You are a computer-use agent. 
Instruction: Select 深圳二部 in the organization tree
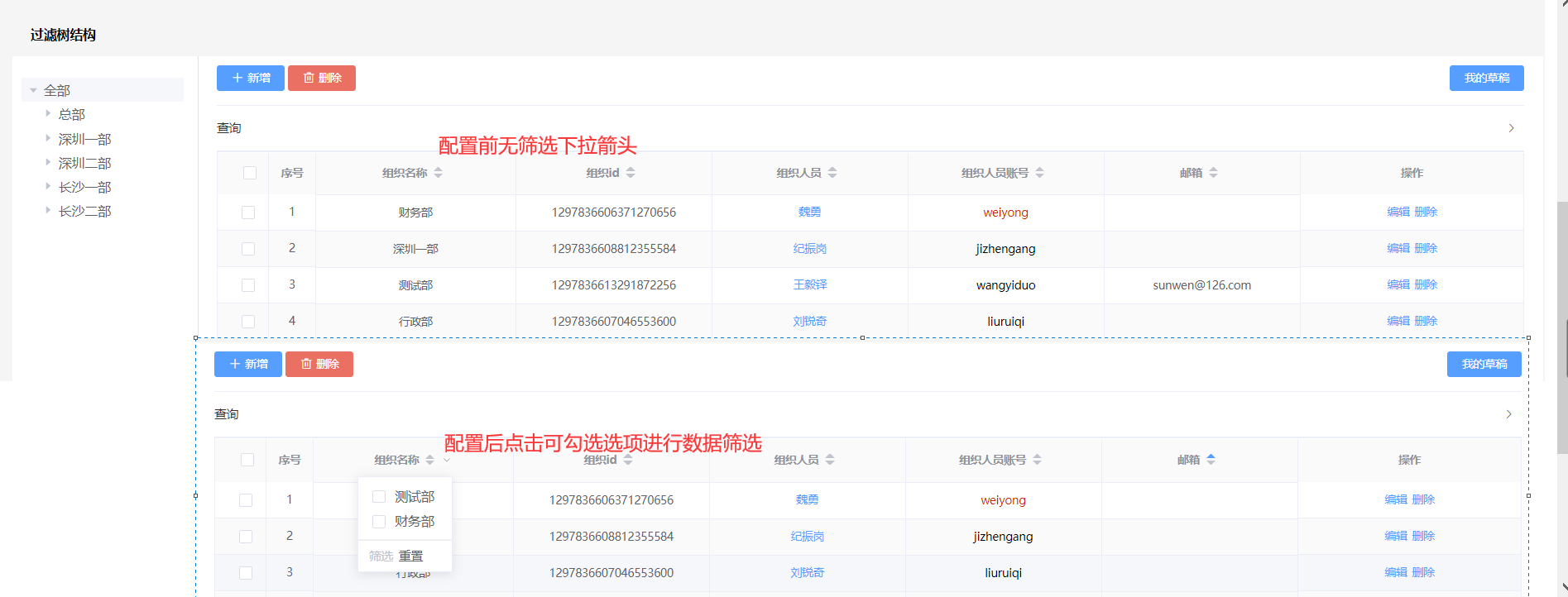point(84,163)
